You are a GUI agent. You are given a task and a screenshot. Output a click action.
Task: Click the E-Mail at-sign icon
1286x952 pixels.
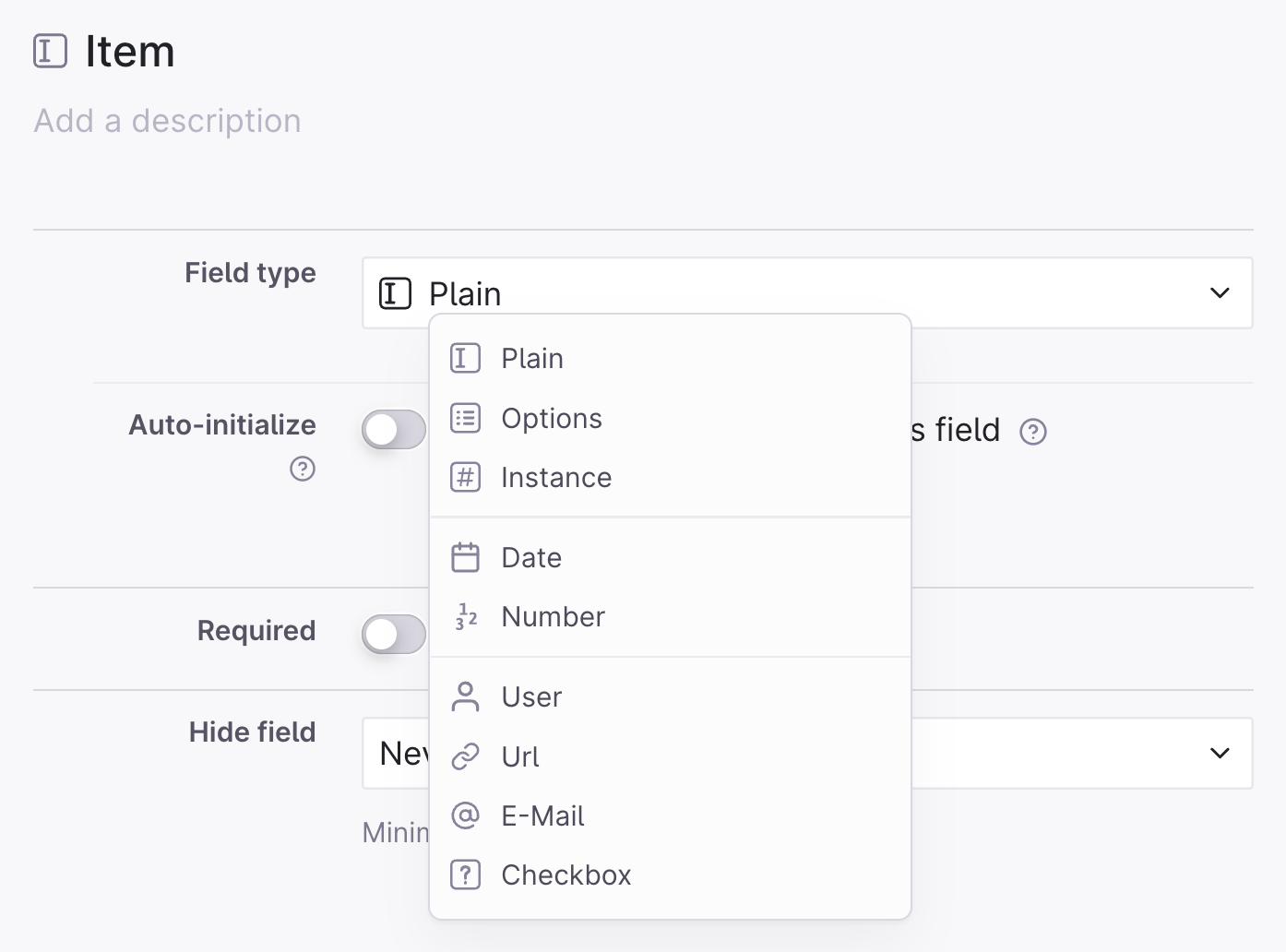click(465, 815)
